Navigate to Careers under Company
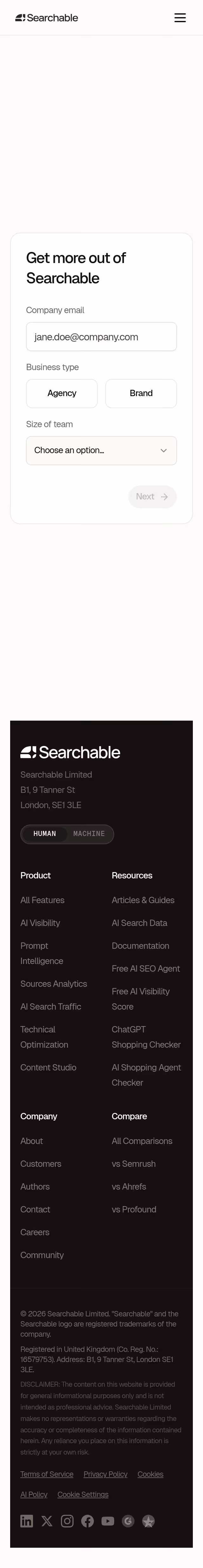Viewport: 203px width, 1568px height. (35, 1232)
